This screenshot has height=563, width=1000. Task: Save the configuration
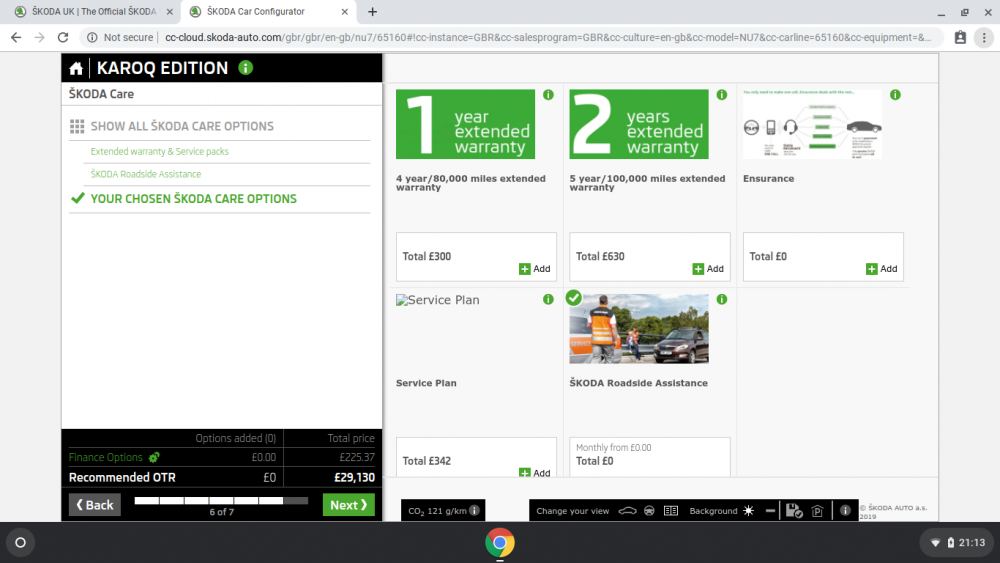pos(794,511)
